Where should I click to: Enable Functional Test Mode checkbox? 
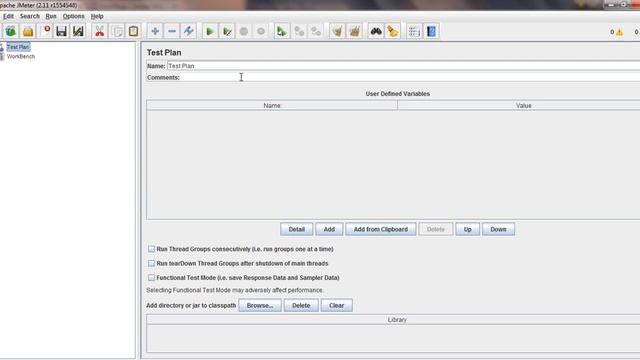(151, 278)
